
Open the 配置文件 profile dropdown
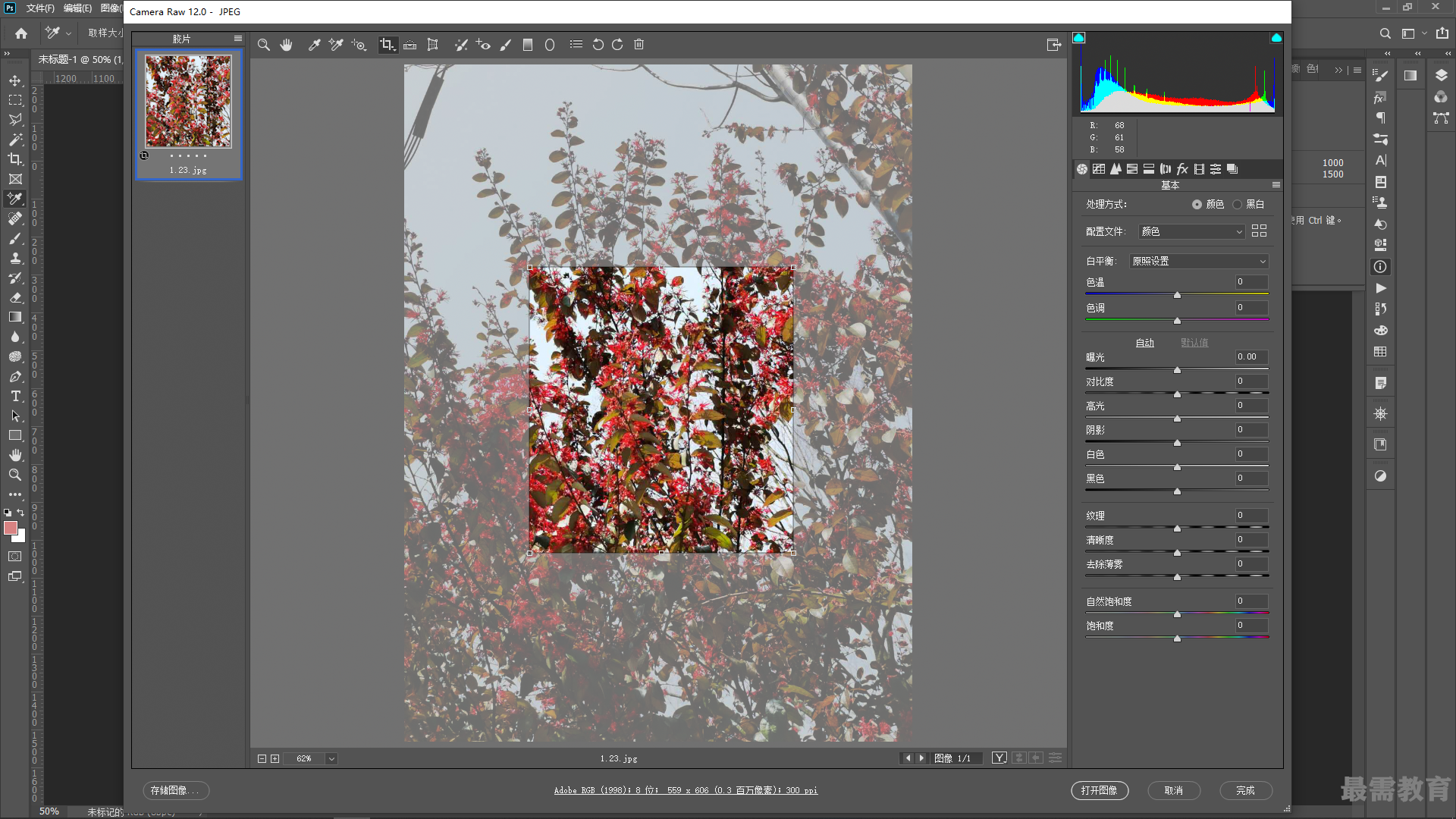pyautogui.click(x=1192, y=231)
